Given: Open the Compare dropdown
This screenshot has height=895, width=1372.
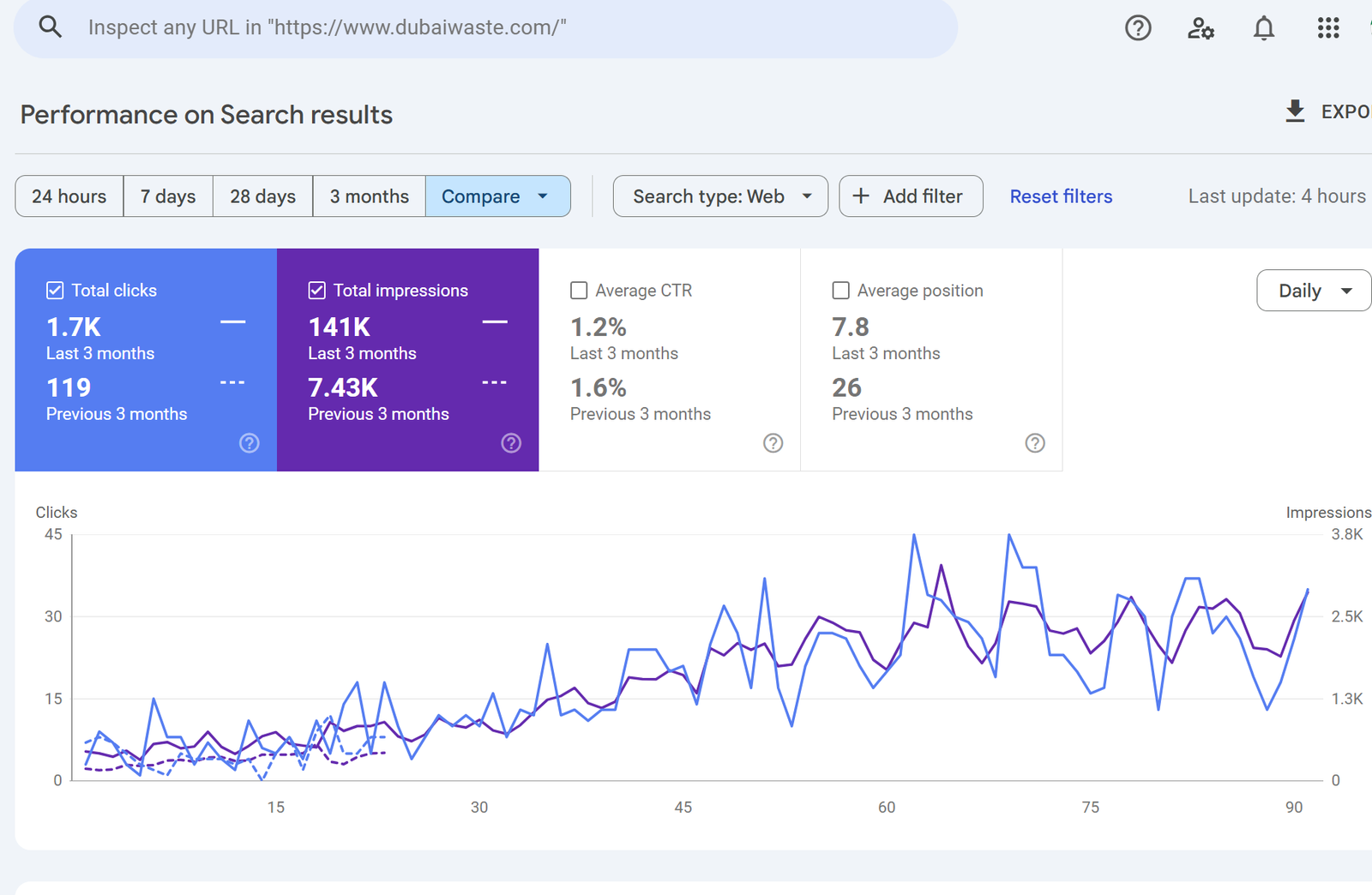Looking at the screenshot, I should click(498, 196).
